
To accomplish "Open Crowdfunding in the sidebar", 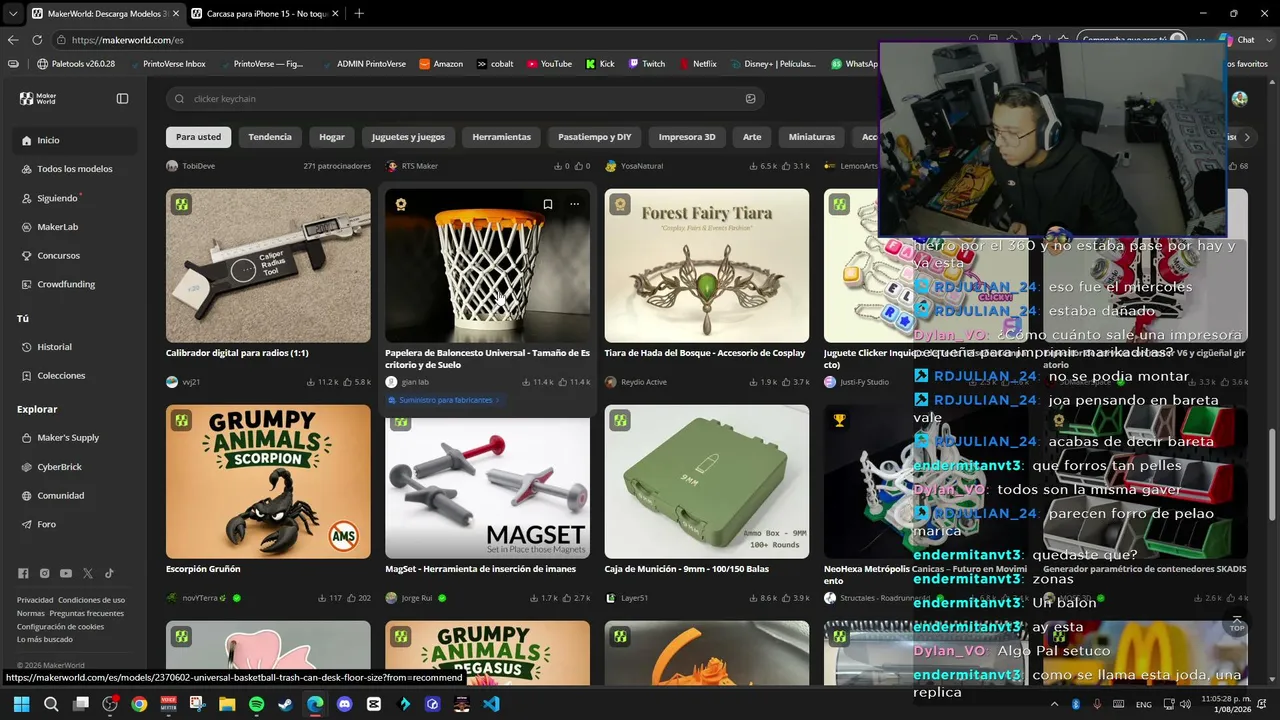I will click(x=76, y=284).
